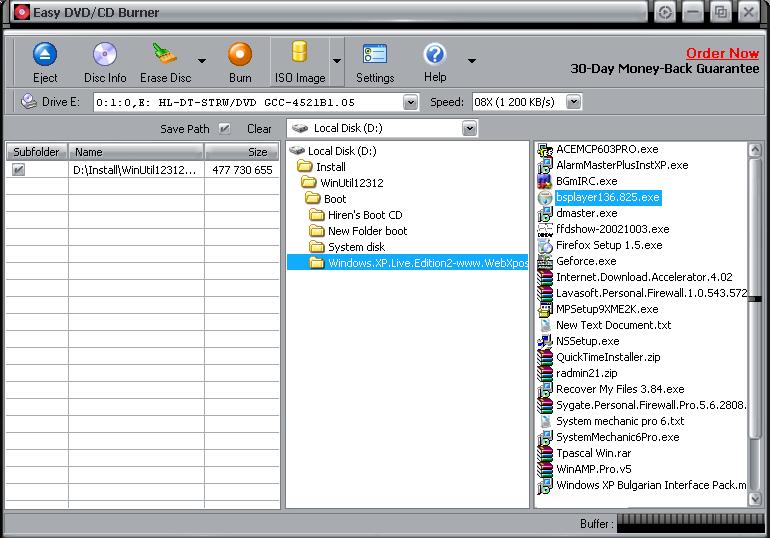The width and height of the screenshot is (770, 538).
Task: Open Disc Info from the toolbar
Action: tap(105, 54)
